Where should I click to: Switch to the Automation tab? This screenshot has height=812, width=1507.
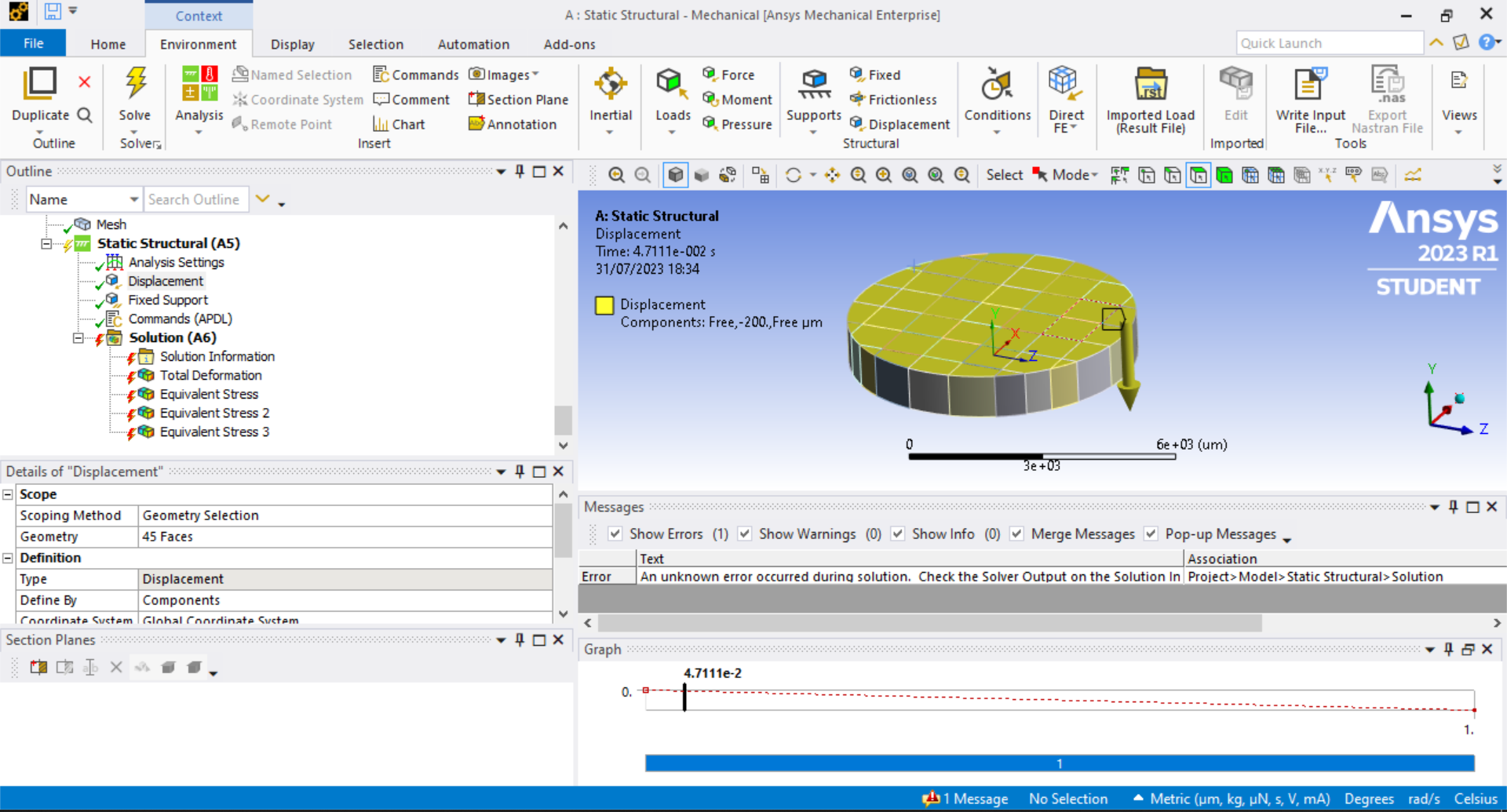click(473, 44)
